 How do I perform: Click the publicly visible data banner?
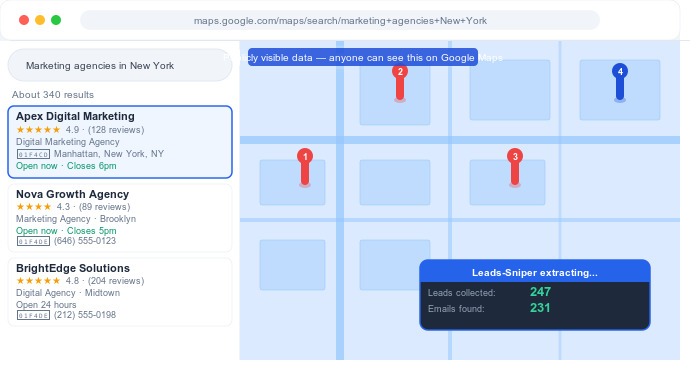point(363,58)
